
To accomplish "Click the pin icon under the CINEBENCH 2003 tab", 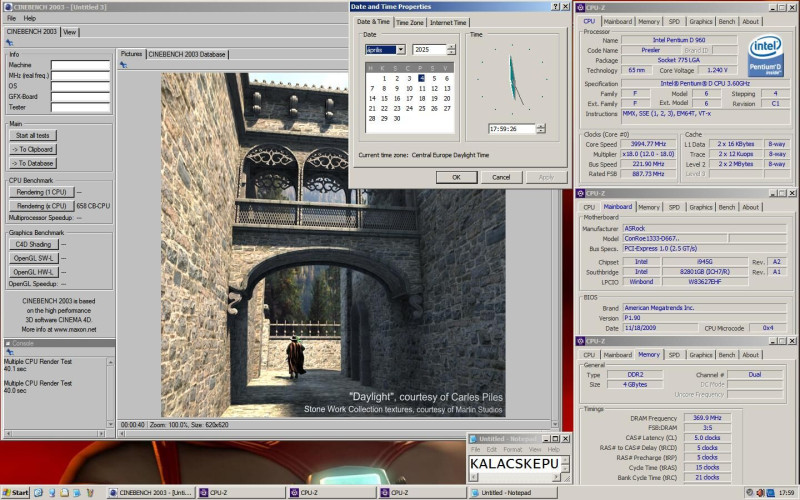I will pos(9,43).
